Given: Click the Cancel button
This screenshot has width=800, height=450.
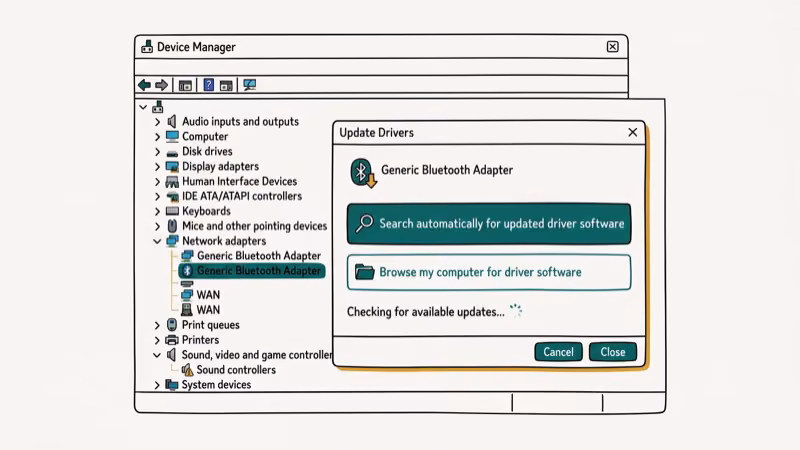Looking at the screenshot, I should [x=558, y=352].
